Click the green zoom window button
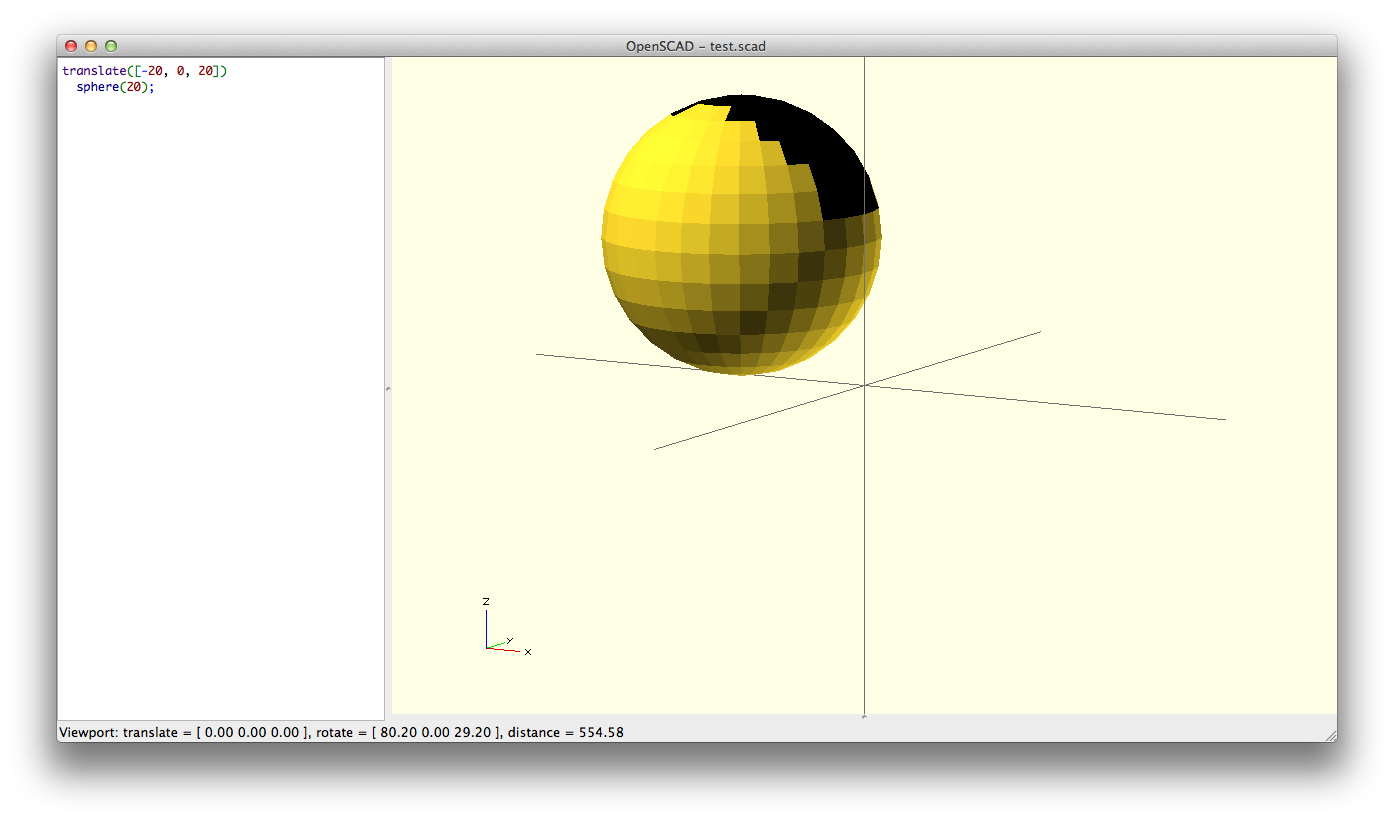Image resolution: width=1394 pixels, height=821 pixels. coord(111,46)
